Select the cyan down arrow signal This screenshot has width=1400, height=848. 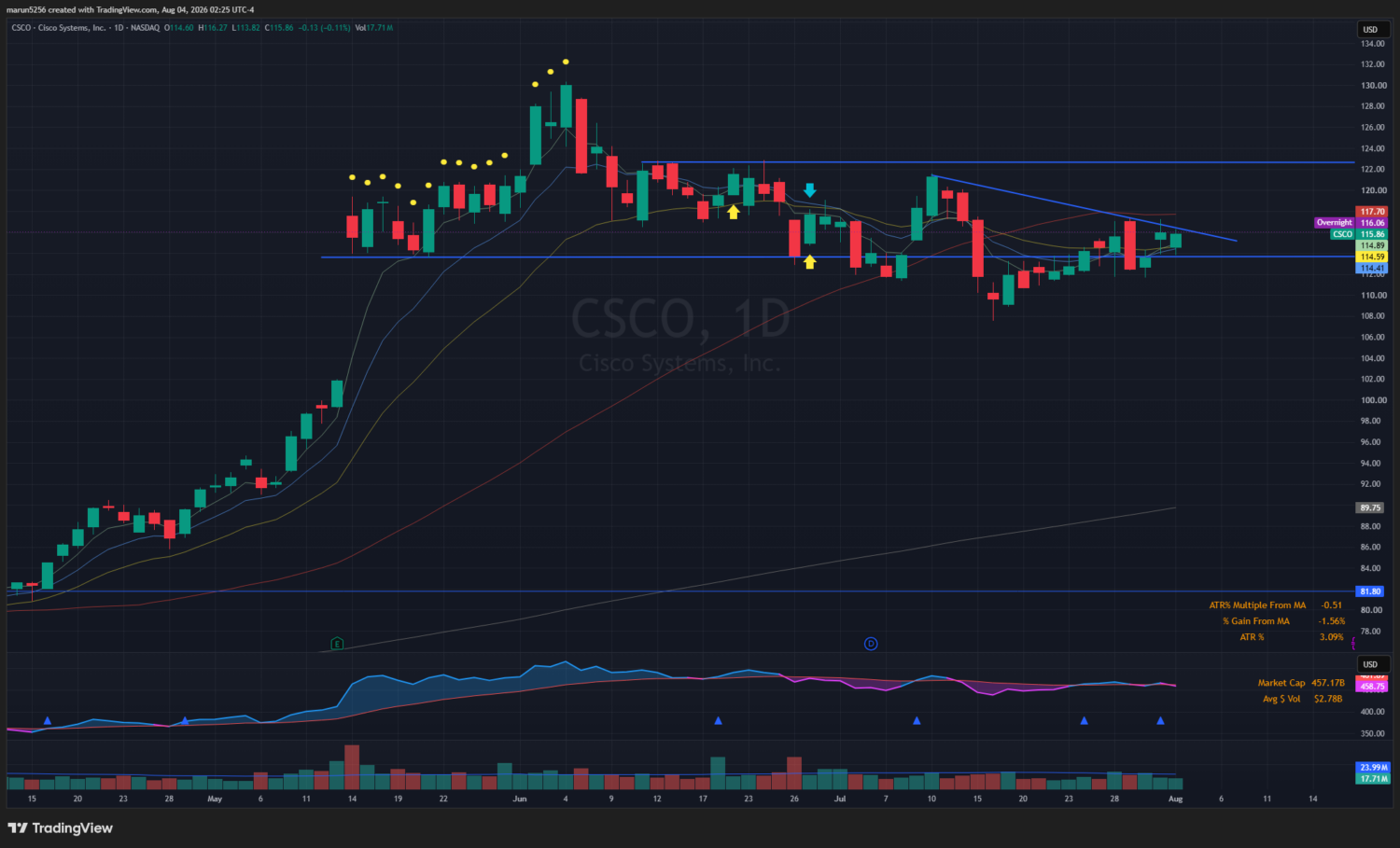tap(810, 190)
